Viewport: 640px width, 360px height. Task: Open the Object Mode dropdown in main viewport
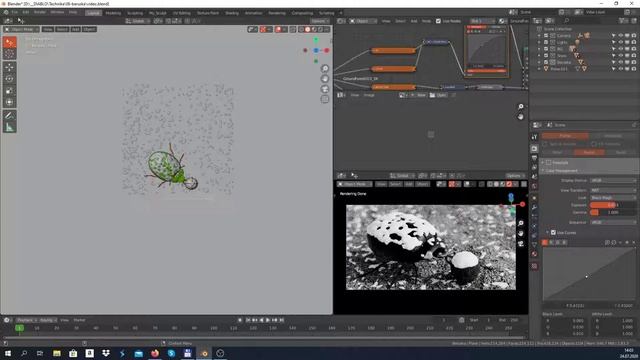click(x=22, y=29)
